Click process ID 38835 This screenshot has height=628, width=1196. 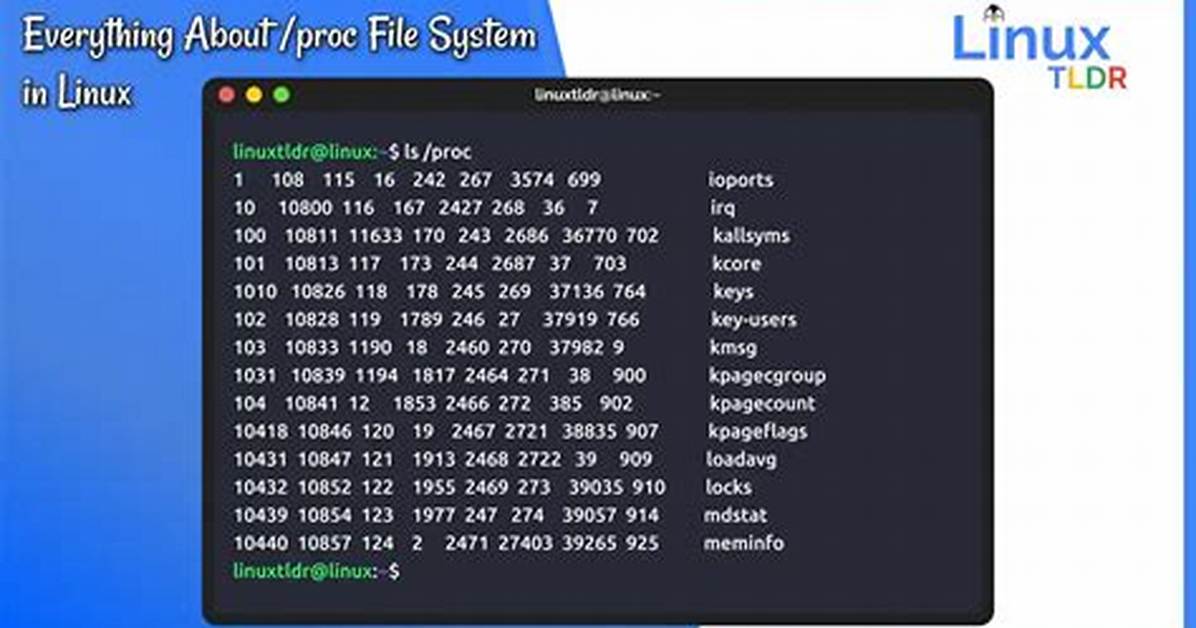click(x=589, y=431)
